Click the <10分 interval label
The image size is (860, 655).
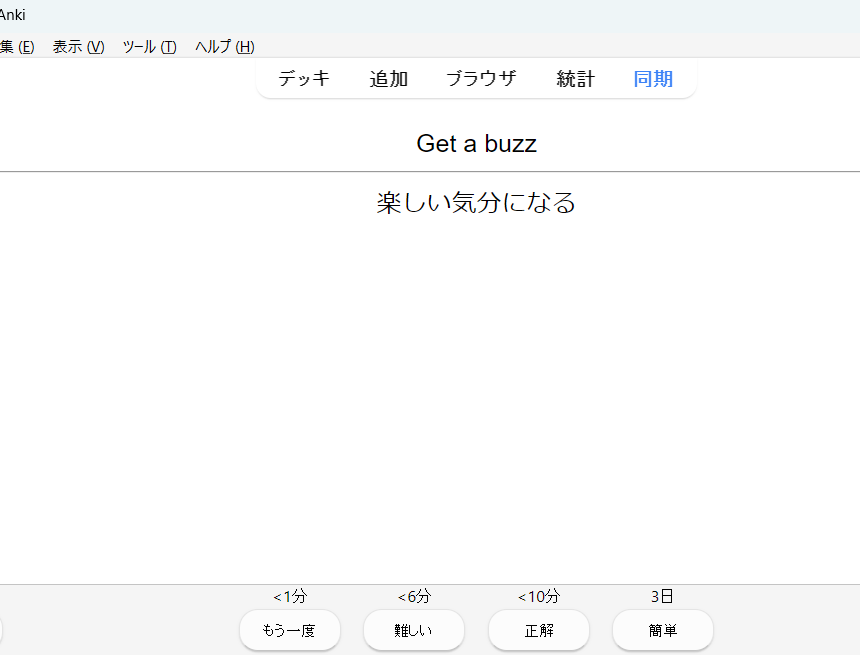tap(539, 596)
